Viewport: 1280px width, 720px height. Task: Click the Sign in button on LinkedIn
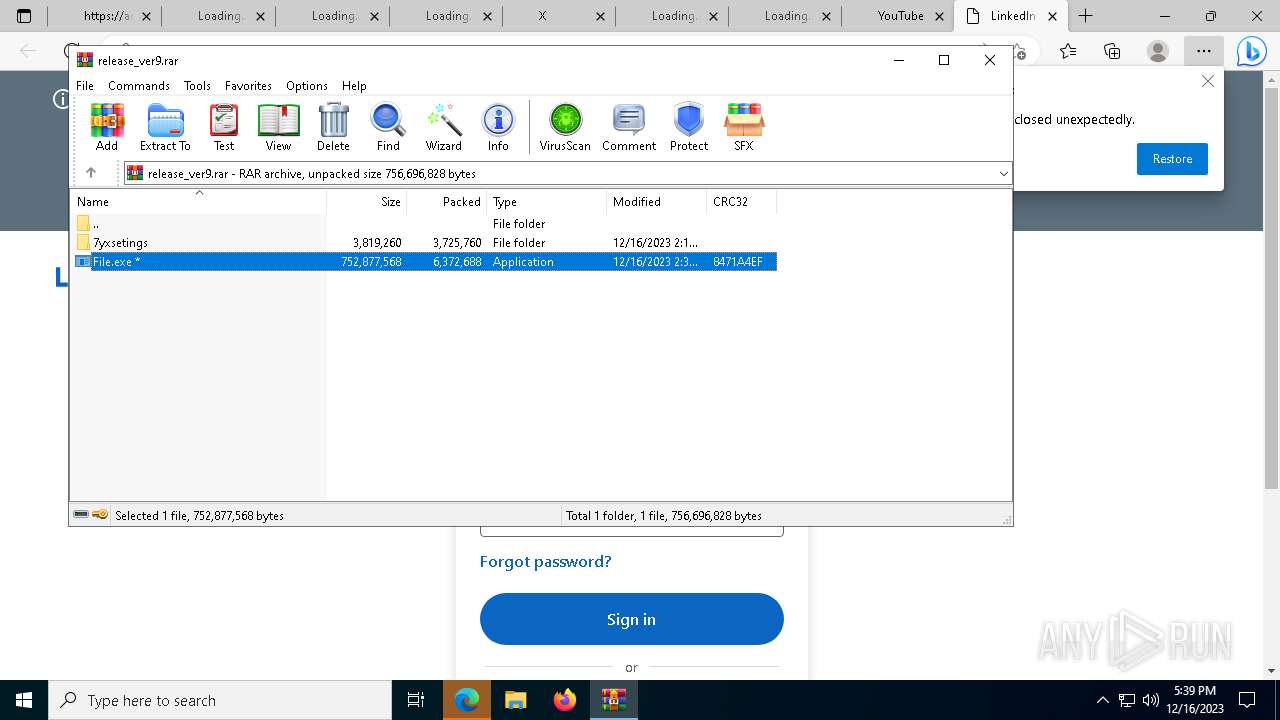tap(631, 619)
